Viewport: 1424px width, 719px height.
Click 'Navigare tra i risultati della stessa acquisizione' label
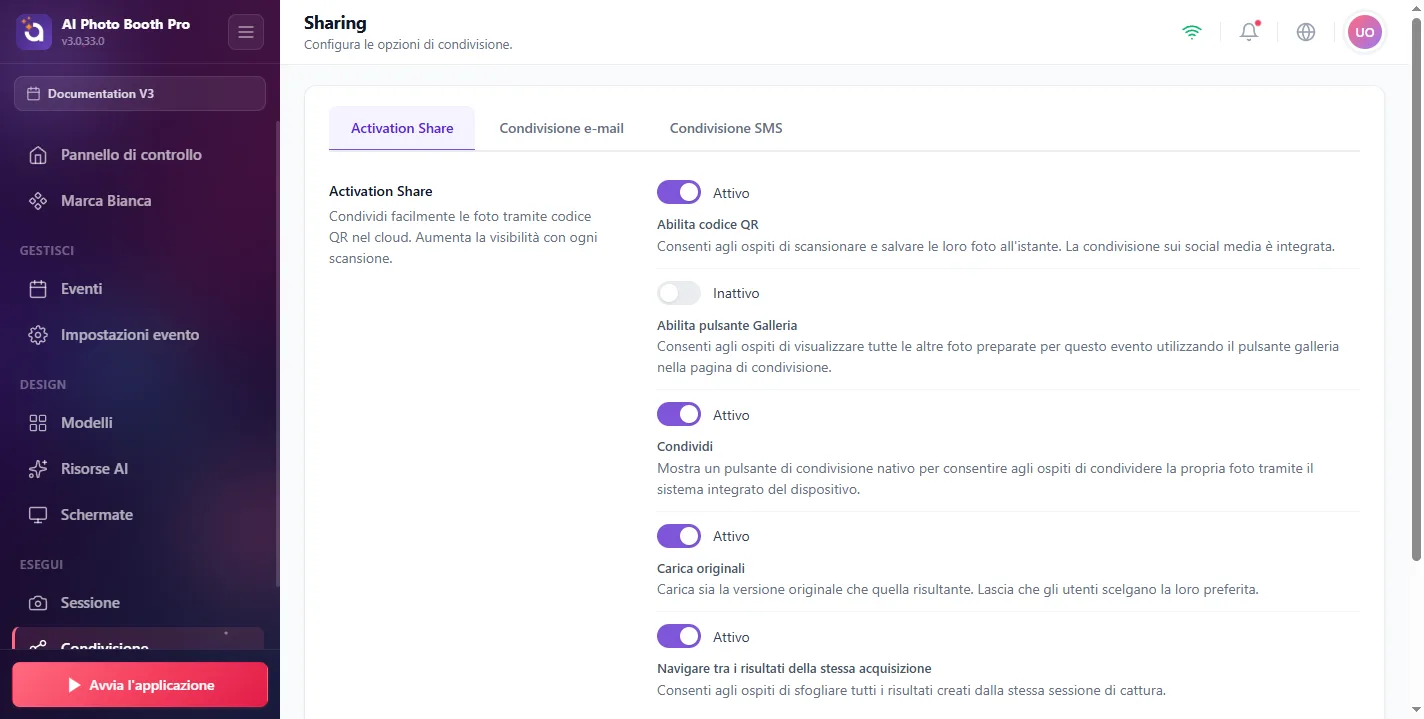pos(794,668)
